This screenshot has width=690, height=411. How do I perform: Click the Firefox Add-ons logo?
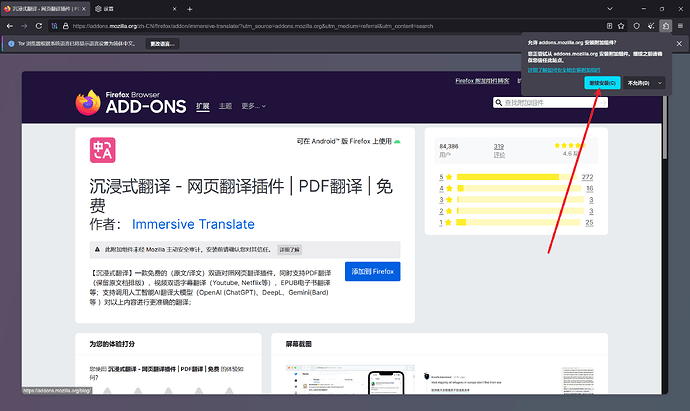coord(131,103)
